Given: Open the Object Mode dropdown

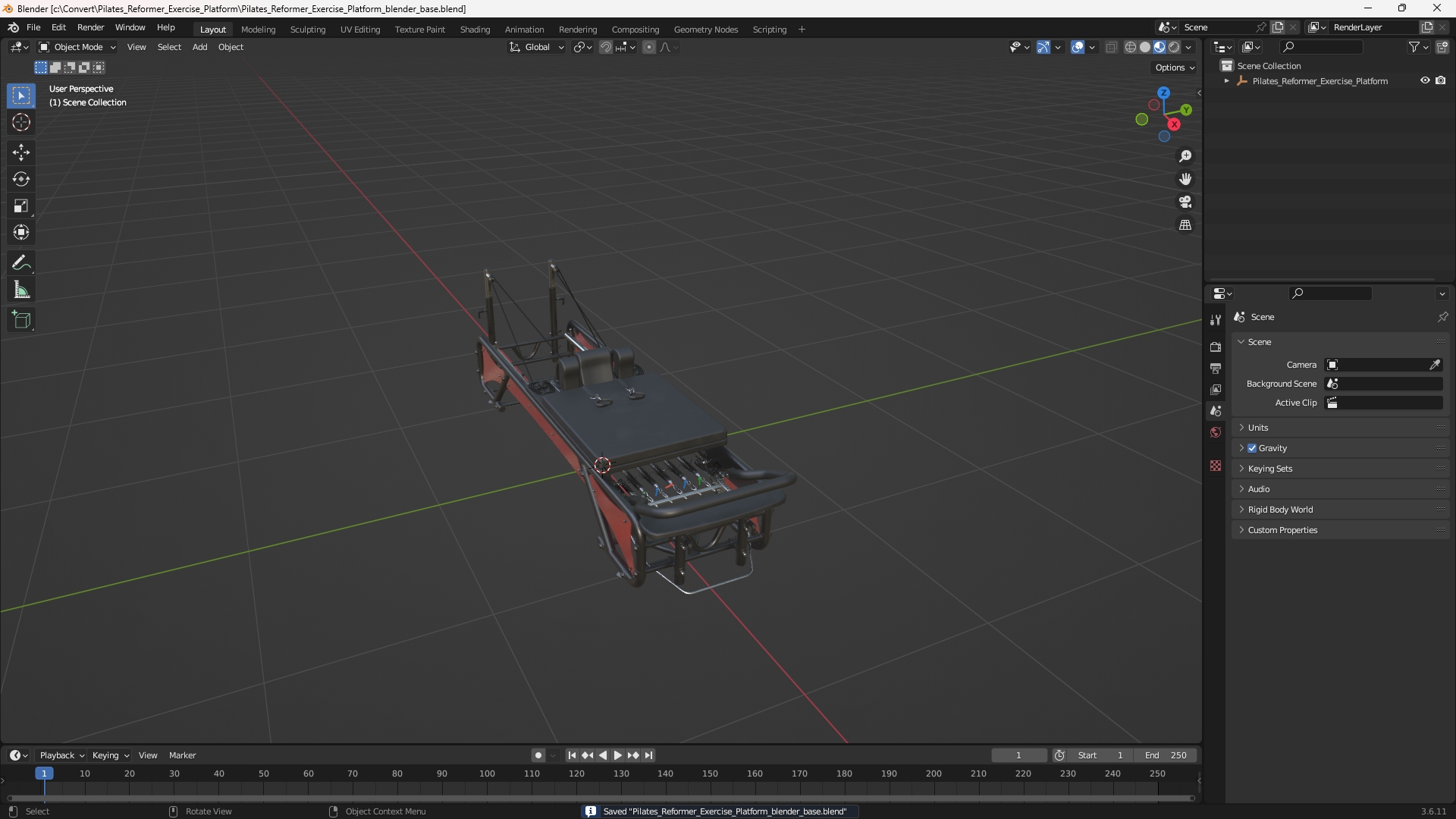Looking at the screenshot, I should (77, 47).
